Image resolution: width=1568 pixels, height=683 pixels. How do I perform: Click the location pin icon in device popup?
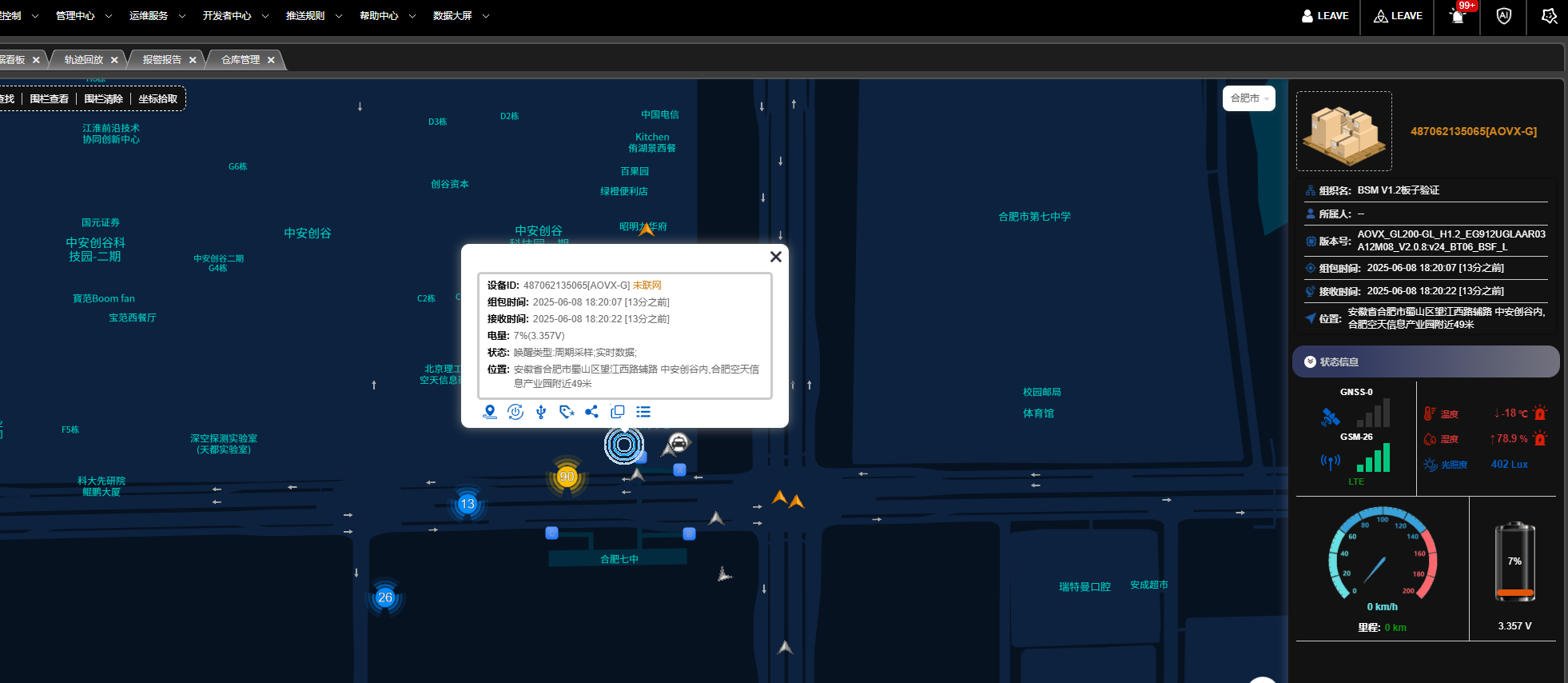(490, 412)
